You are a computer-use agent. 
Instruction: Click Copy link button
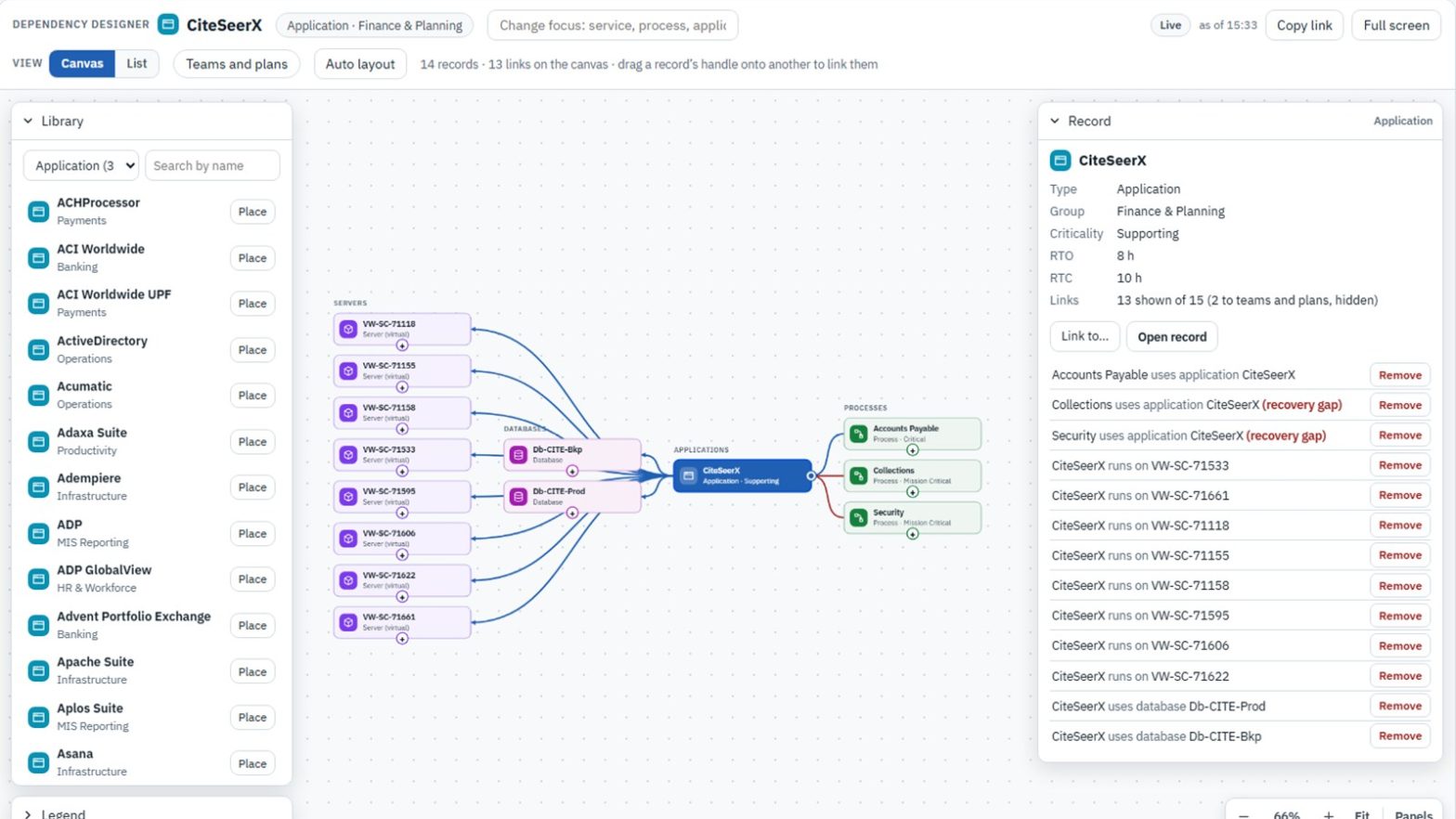tap(1304, 25)
